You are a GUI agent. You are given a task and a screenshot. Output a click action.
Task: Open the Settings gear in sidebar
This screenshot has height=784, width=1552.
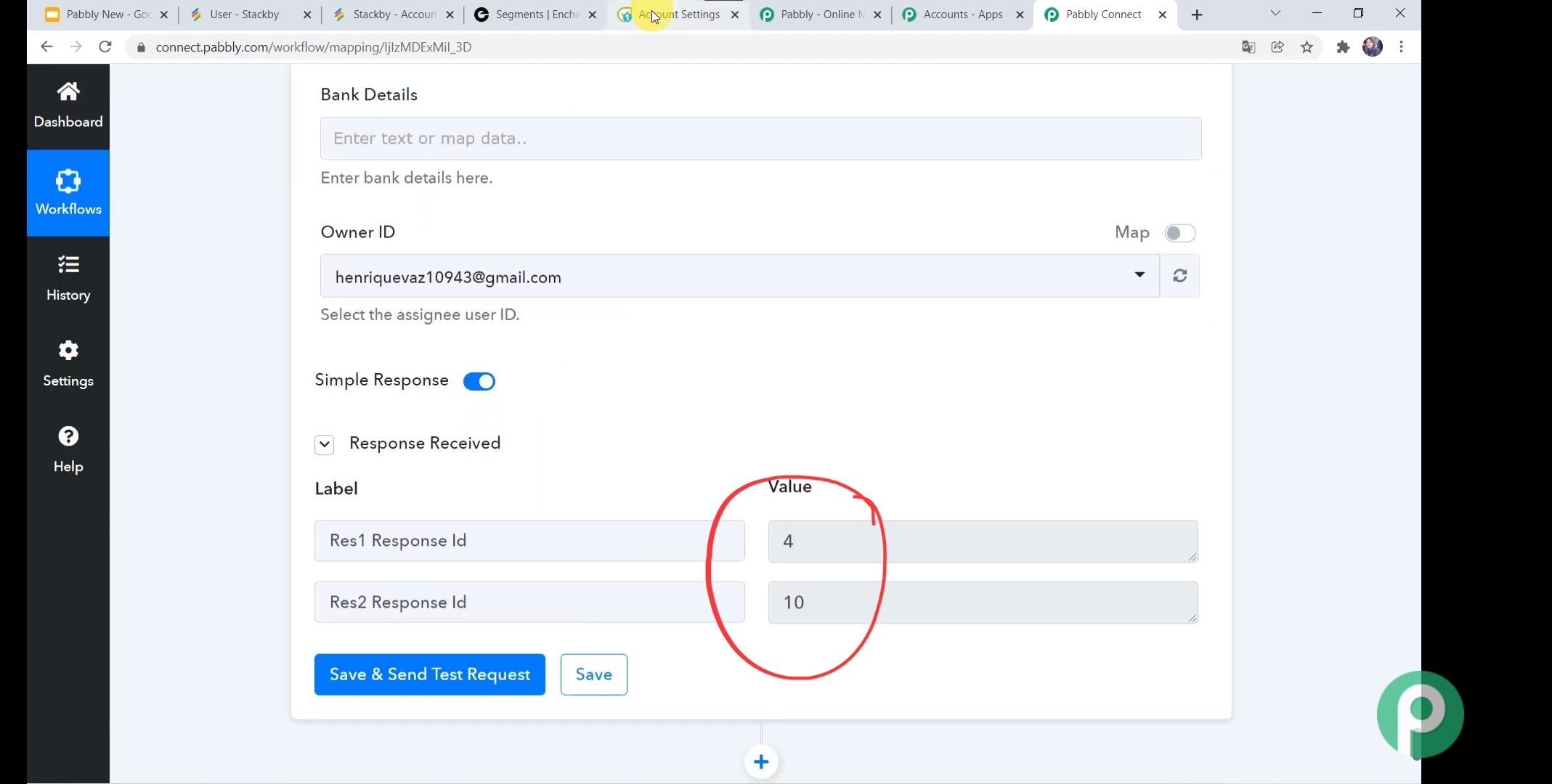pyautogui.click(x=68, y=351)
